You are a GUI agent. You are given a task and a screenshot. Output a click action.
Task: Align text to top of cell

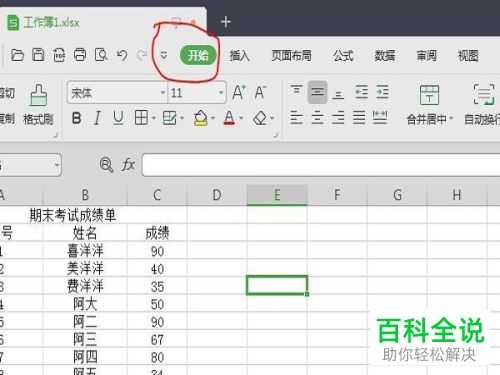click(x=296, y=90)
